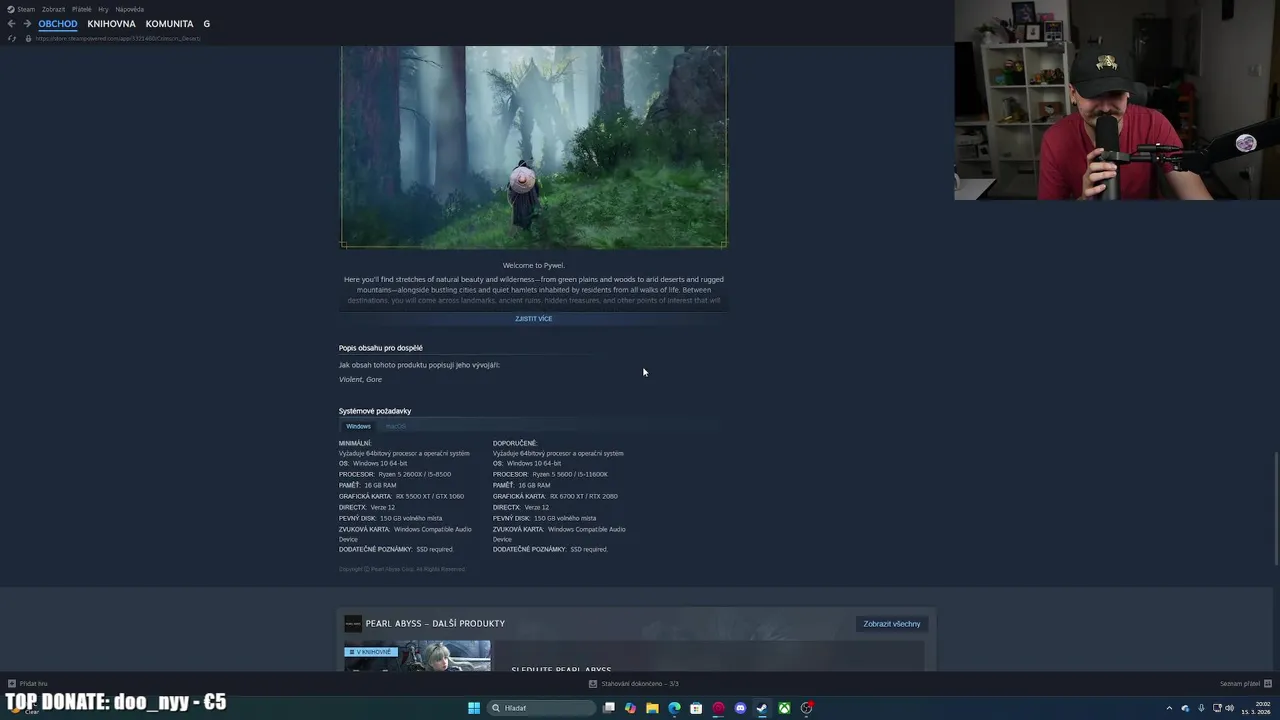The width and height of the screenshot is (1280, 720).
Task: Click the 'RX 5500 XT / GTX 1060' text
Action: point(430,496)
